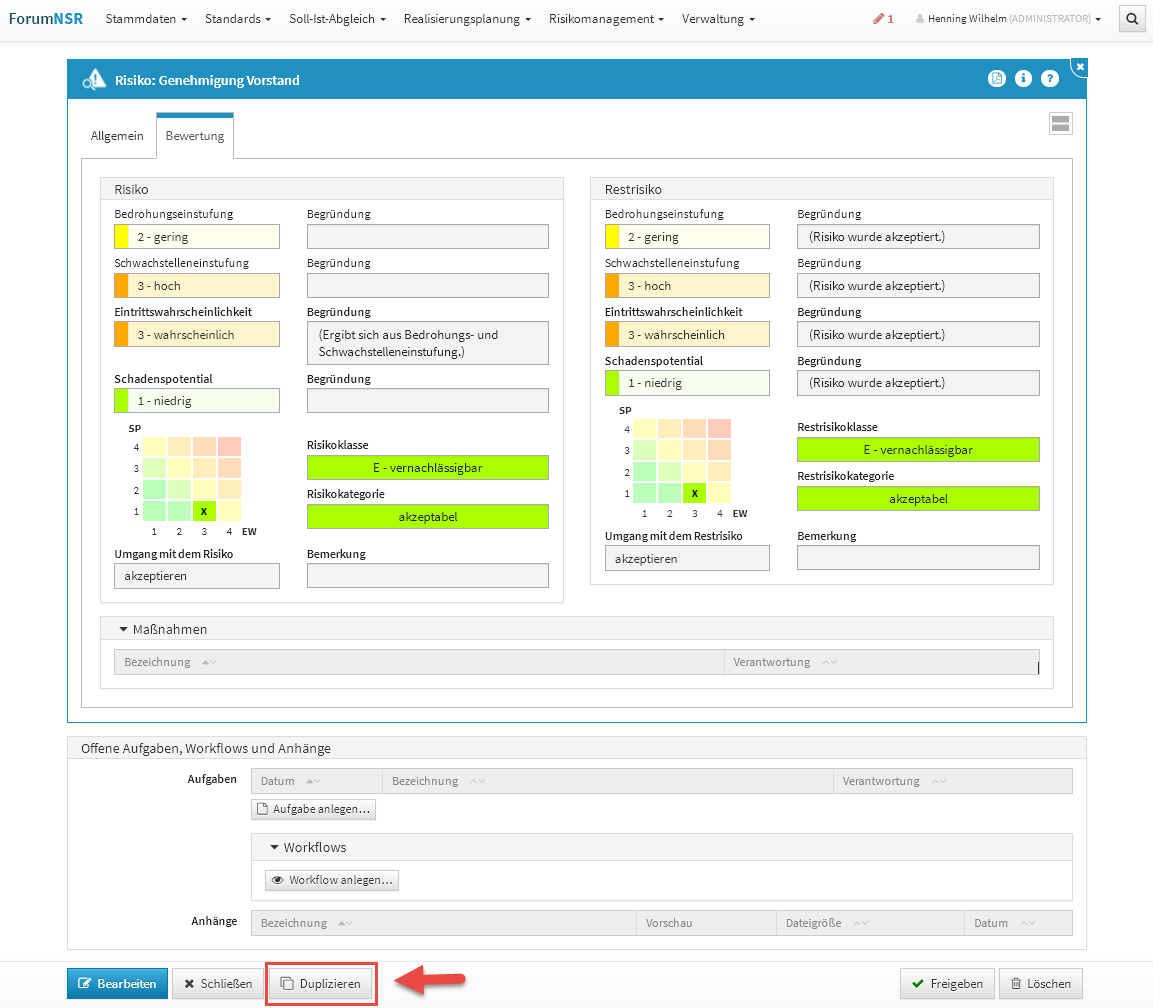This screenshot has width=1153, height=1008.
Task: Switch to the Allgemein tab
Action: pos(117,136)
